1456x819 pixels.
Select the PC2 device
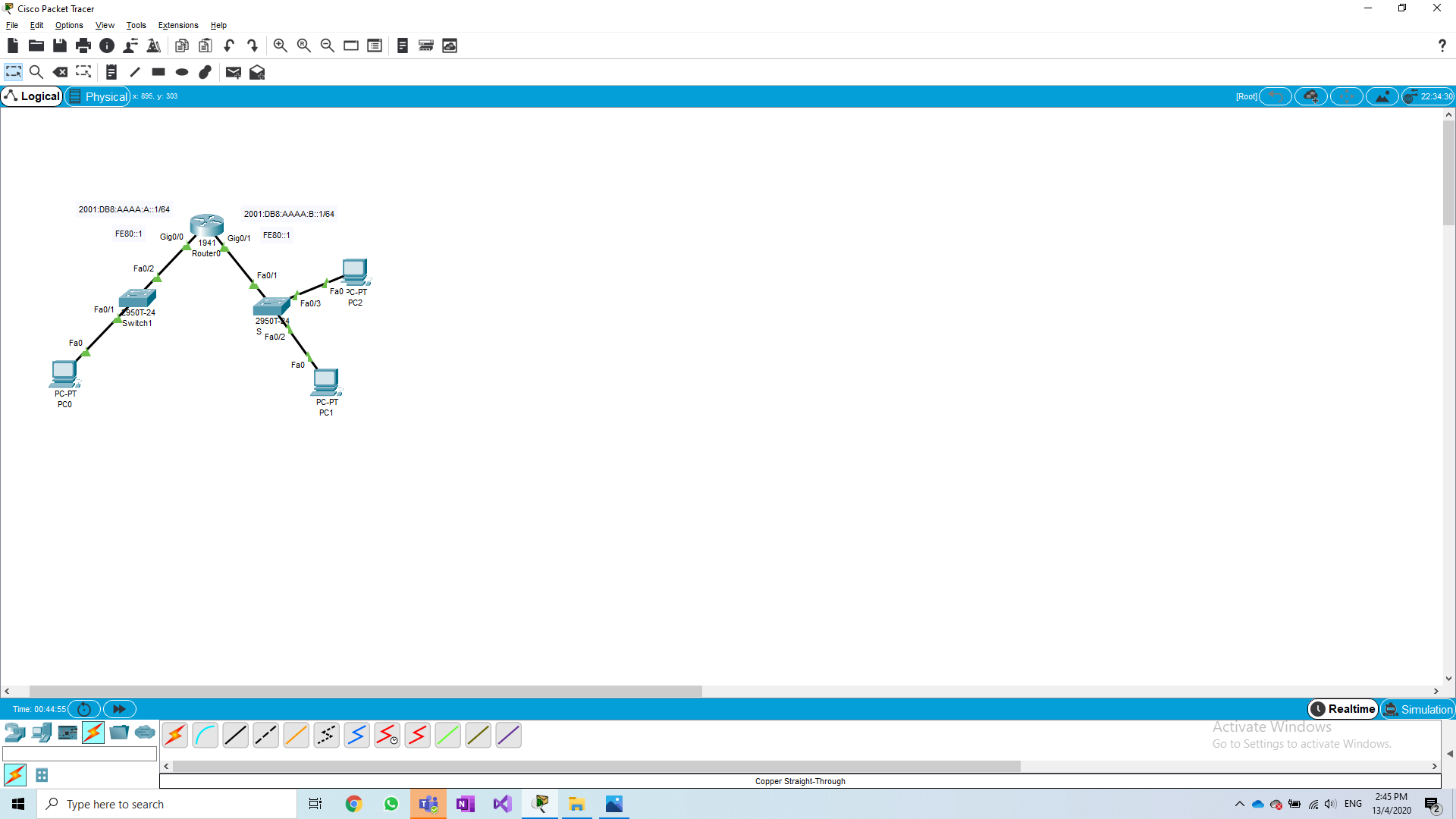355,271
